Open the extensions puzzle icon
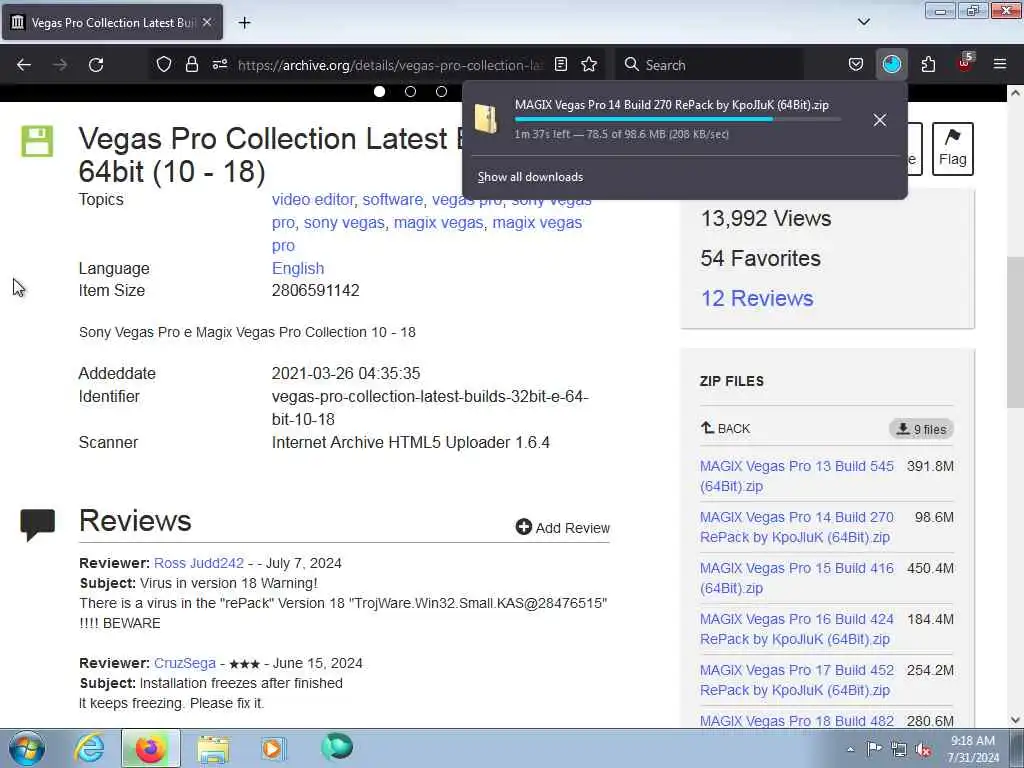This screenshot has width=1024, height=768. pyautogui.click(x=928, y=65)
